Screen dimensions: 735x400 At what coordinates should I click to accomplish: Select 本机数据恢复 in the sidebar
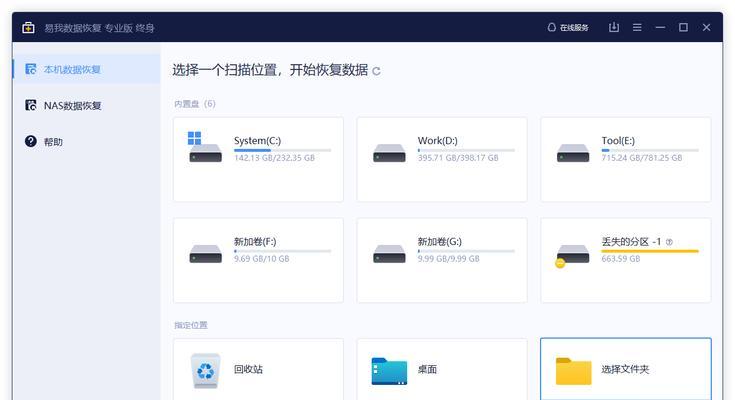(x=87, y=69)
